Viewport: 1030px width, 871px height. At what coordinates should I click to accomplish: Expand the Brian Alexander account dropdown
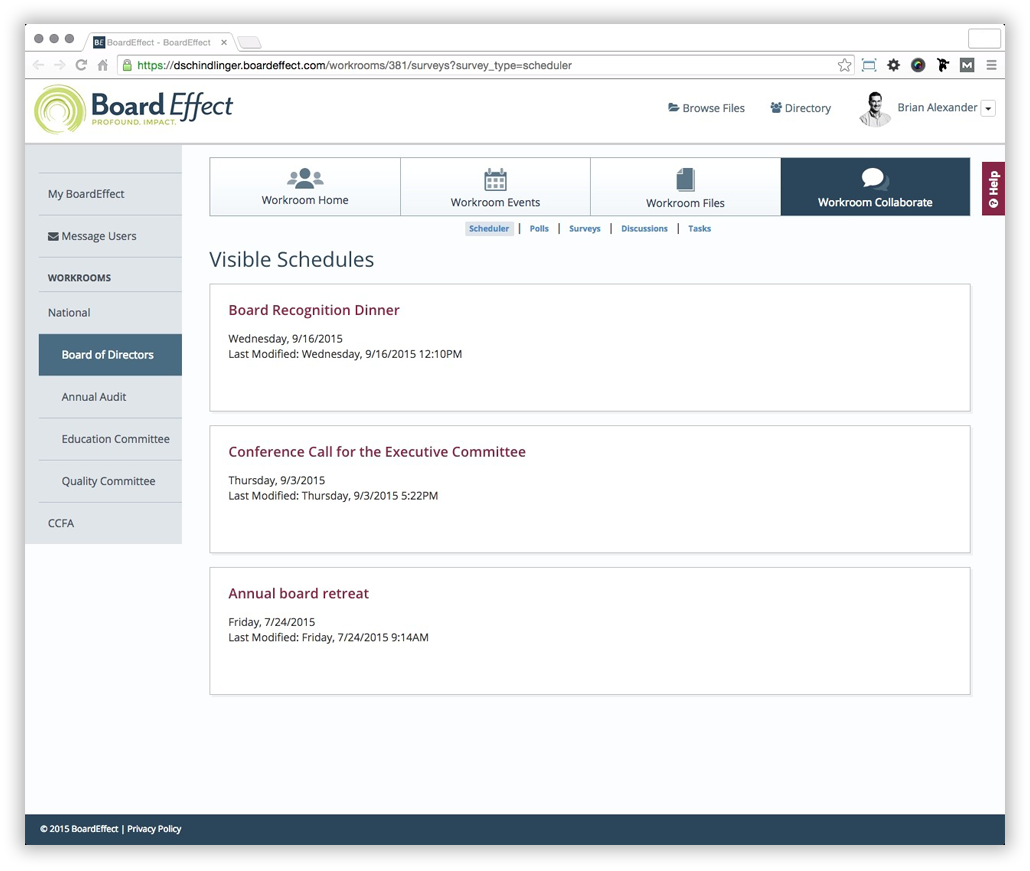coord(987,108)
